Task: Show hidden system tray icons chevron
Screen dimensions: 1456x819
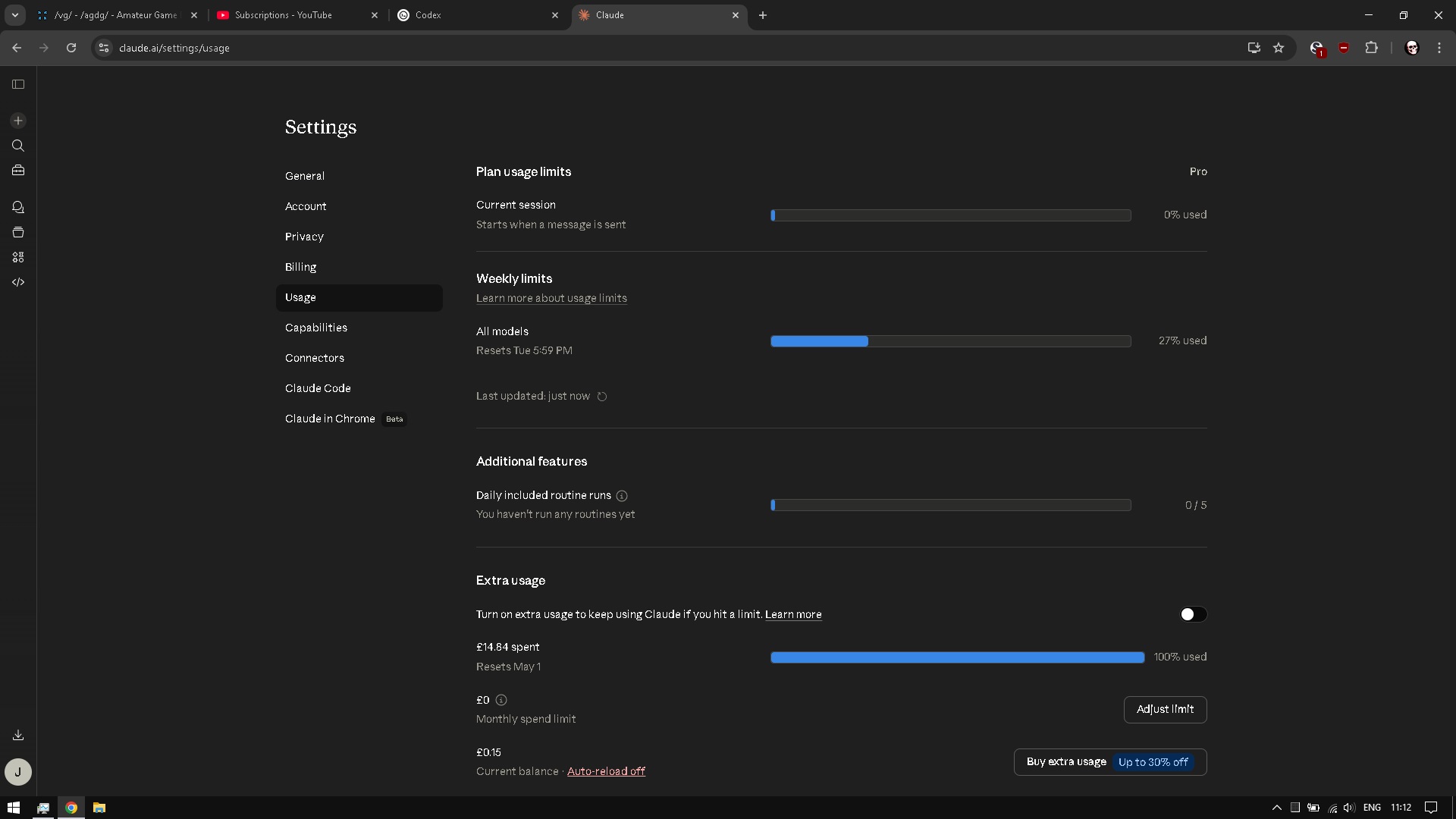Action: (1276, 808)
